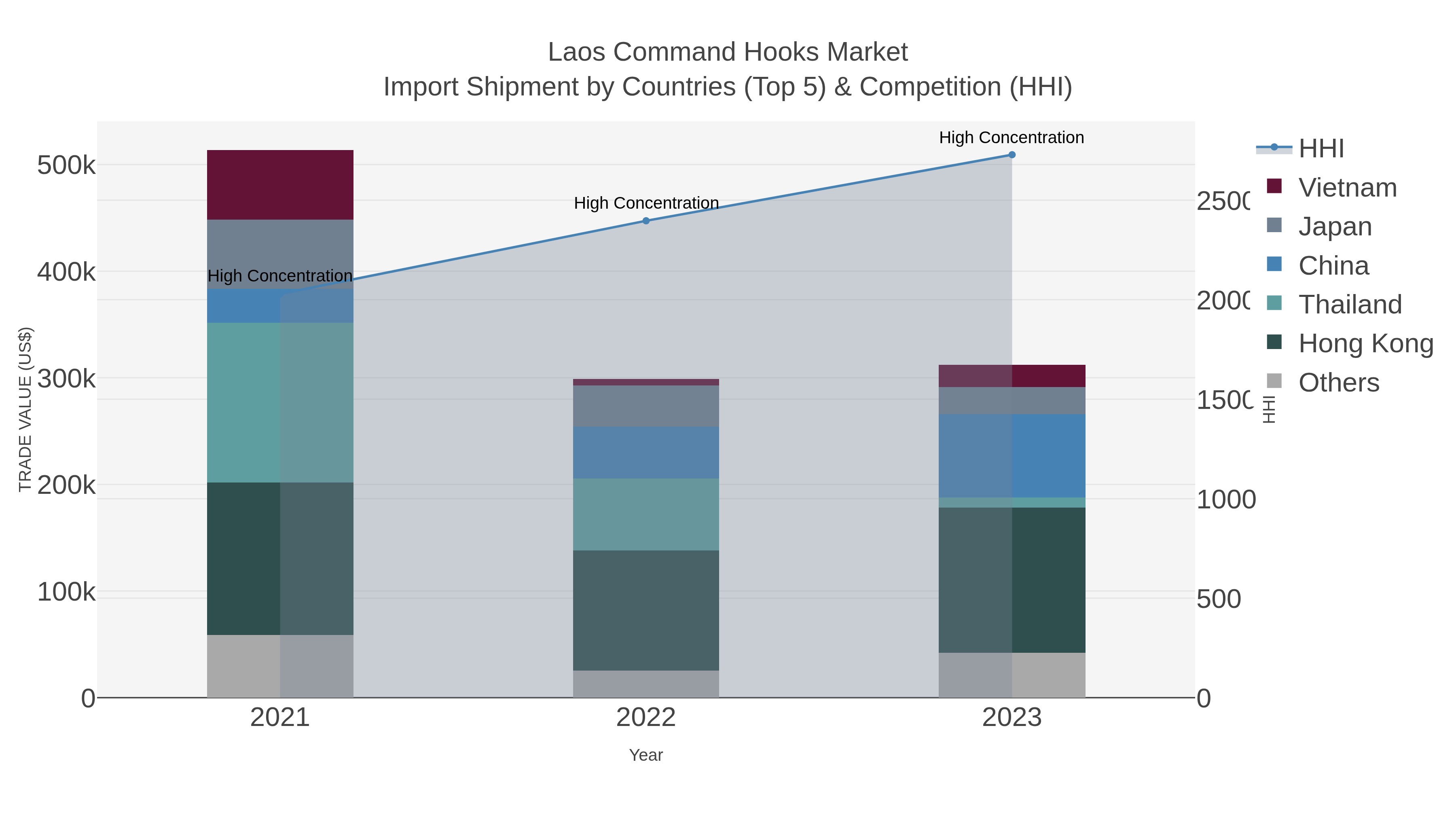Click the 400k y-axis tick label
This screenshot has width=1456, height=819.
pos(66,272)
